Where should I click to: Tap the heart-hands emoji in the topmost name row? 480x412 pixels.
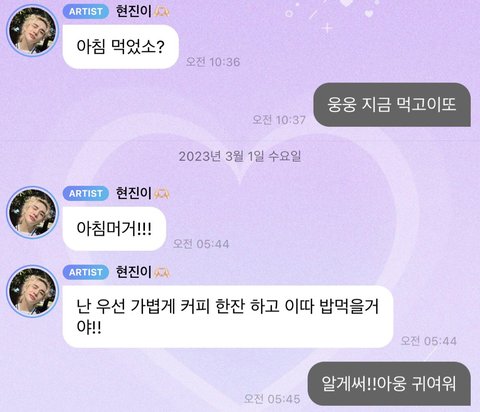click(x=162, y=12)
